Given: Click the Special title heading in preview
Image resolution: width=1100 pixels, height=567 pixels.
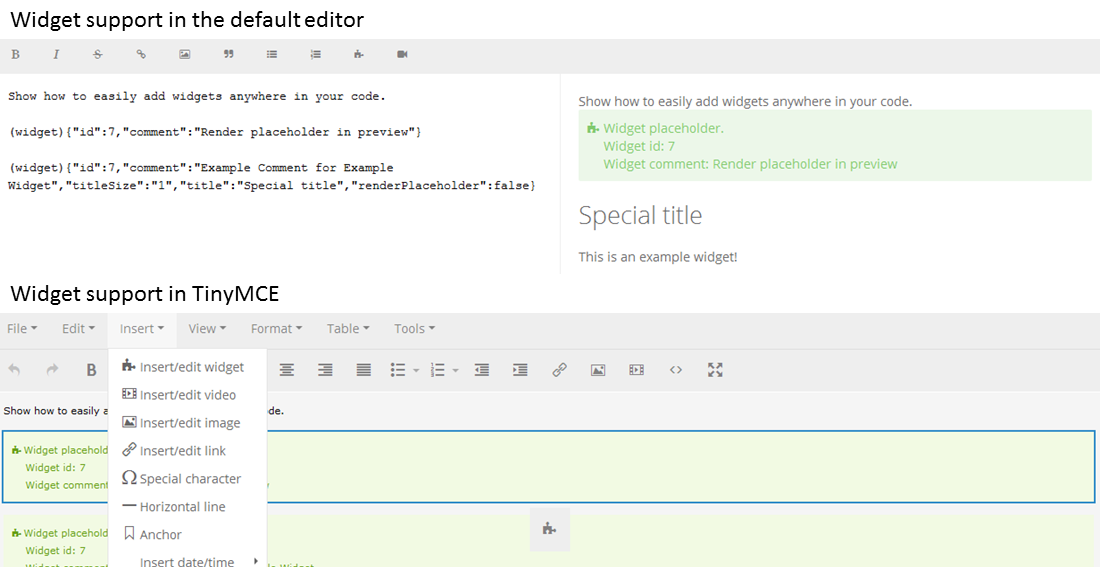Looking at the screenshot, I should [640, 215].
